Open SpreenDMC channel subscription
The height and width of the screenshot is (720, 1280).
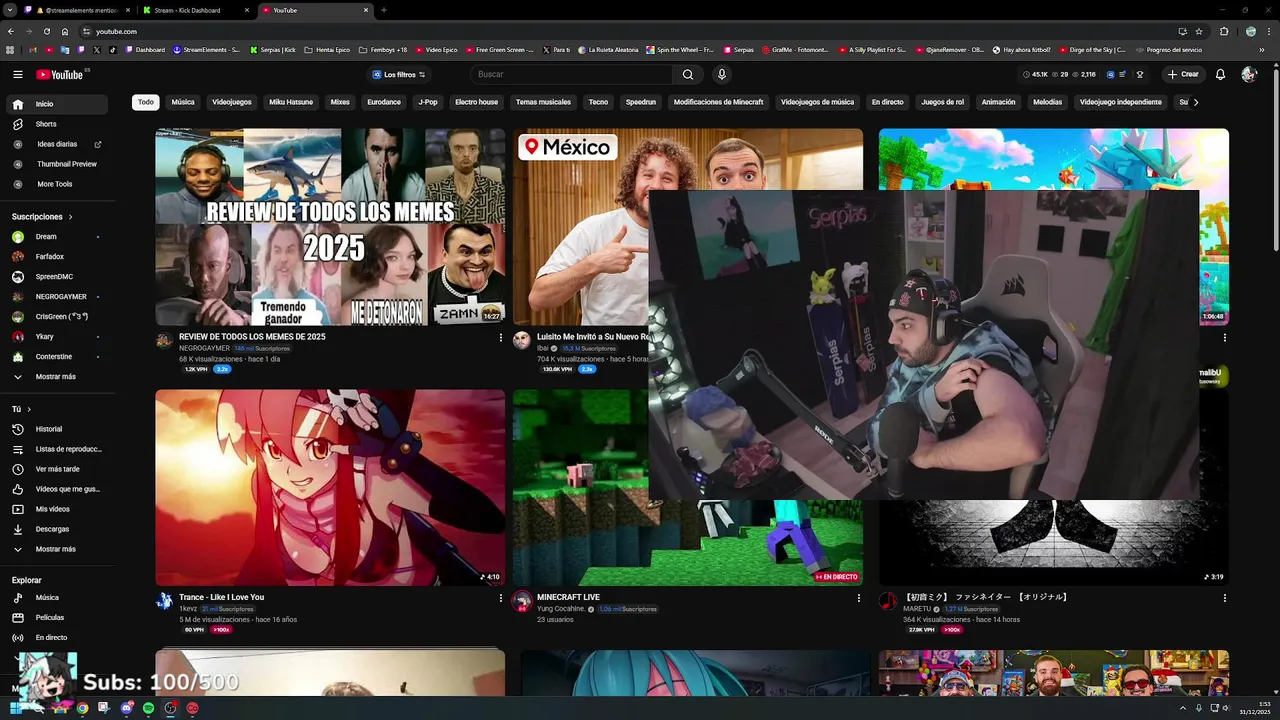pyautogui.click(x=56, y=277)
